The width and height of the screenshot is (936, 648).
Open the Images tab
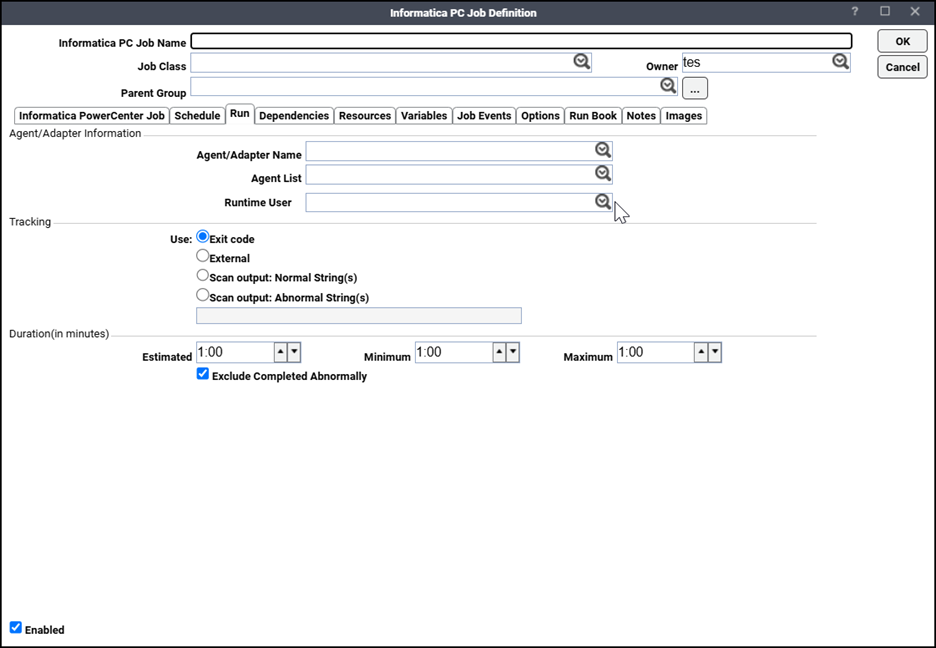click(683, 116)
